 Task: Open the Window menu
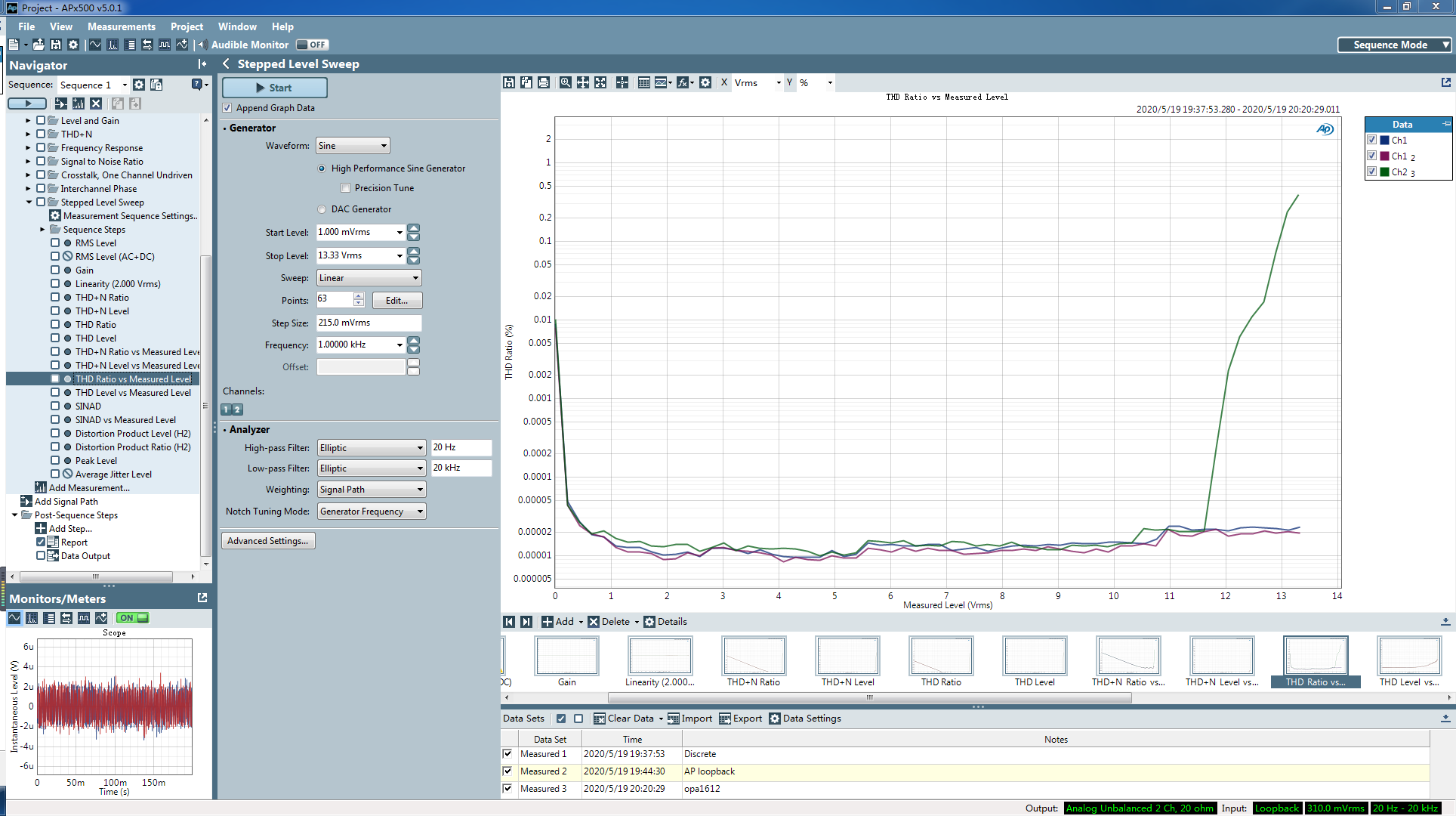pyautogui.click(x=237, y=26)
